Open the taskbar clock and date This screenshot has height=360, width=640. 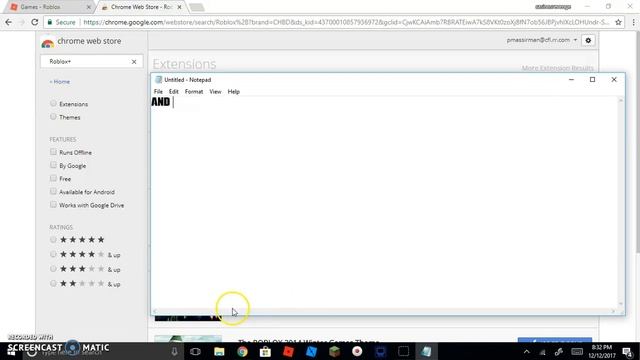602,351
